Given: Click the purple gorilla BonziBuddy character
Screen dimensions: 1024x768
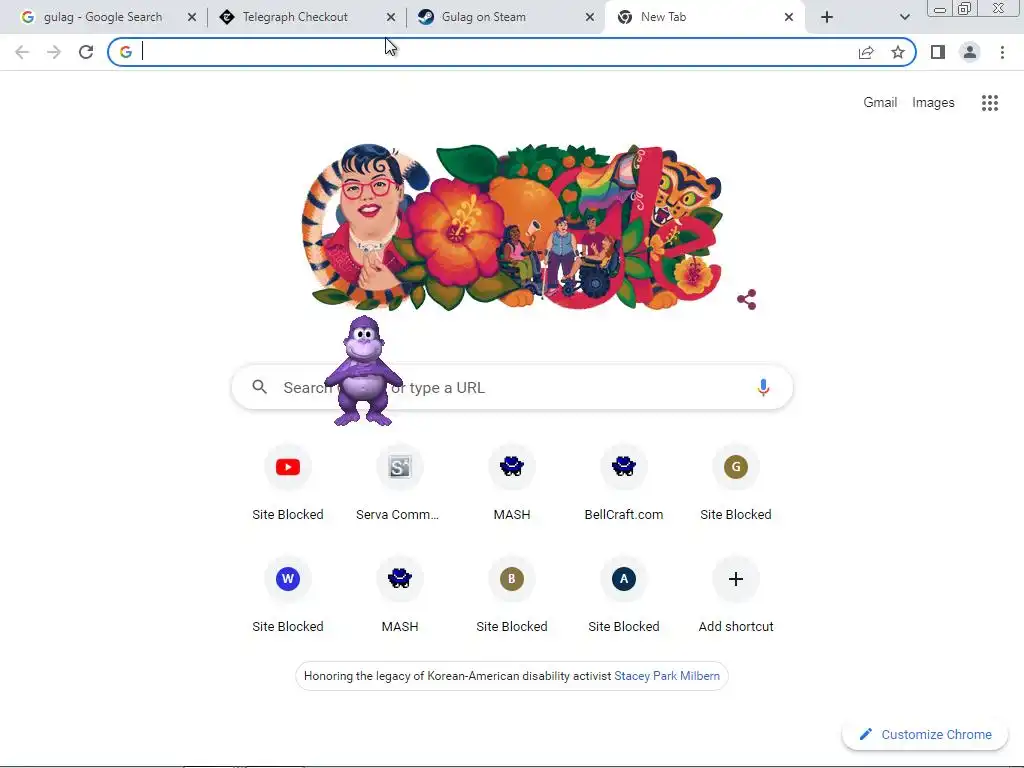Looking at the screenshot, I should tap(364, 371).
